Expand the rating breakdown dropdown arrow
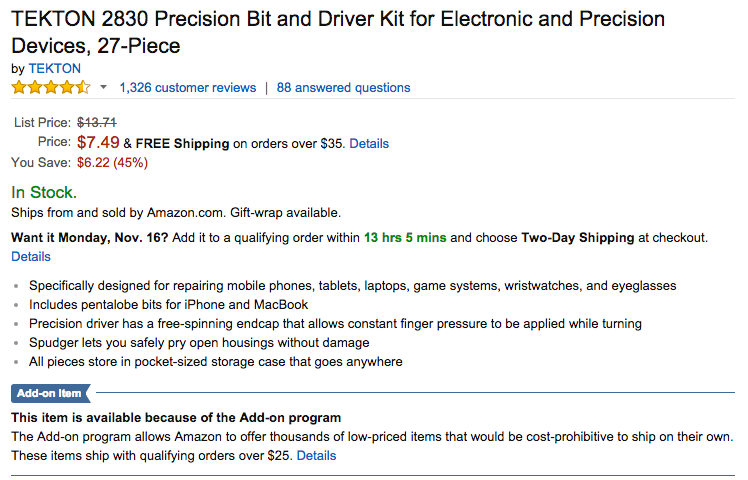 (103, 88)
